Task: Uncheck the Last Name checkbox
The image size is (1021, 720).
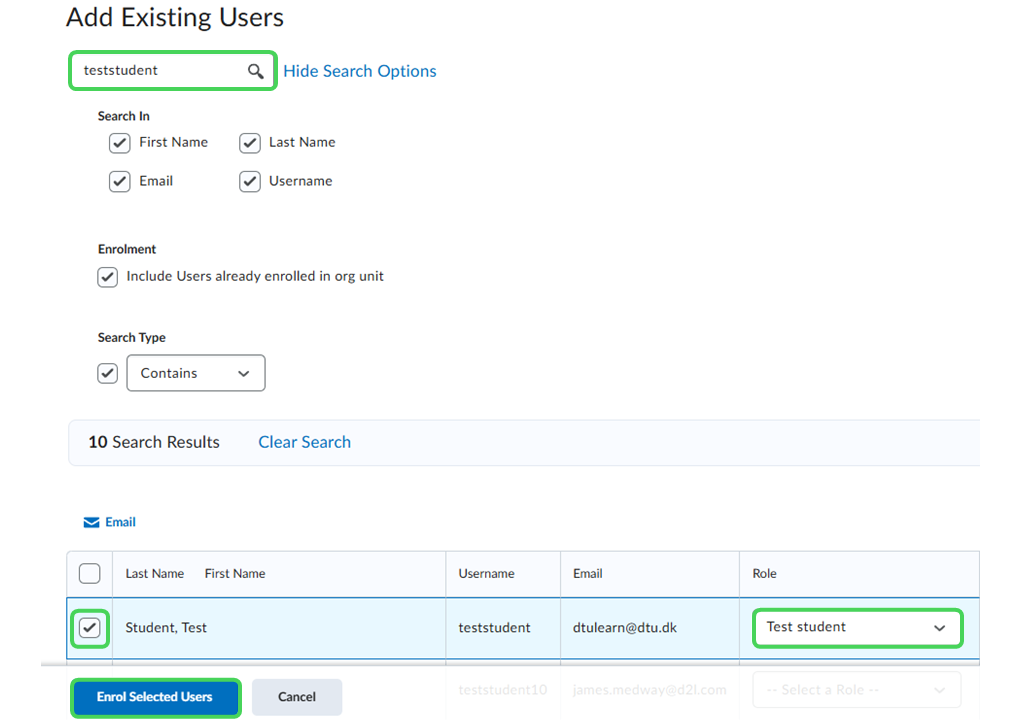Action: pos(250,143)
